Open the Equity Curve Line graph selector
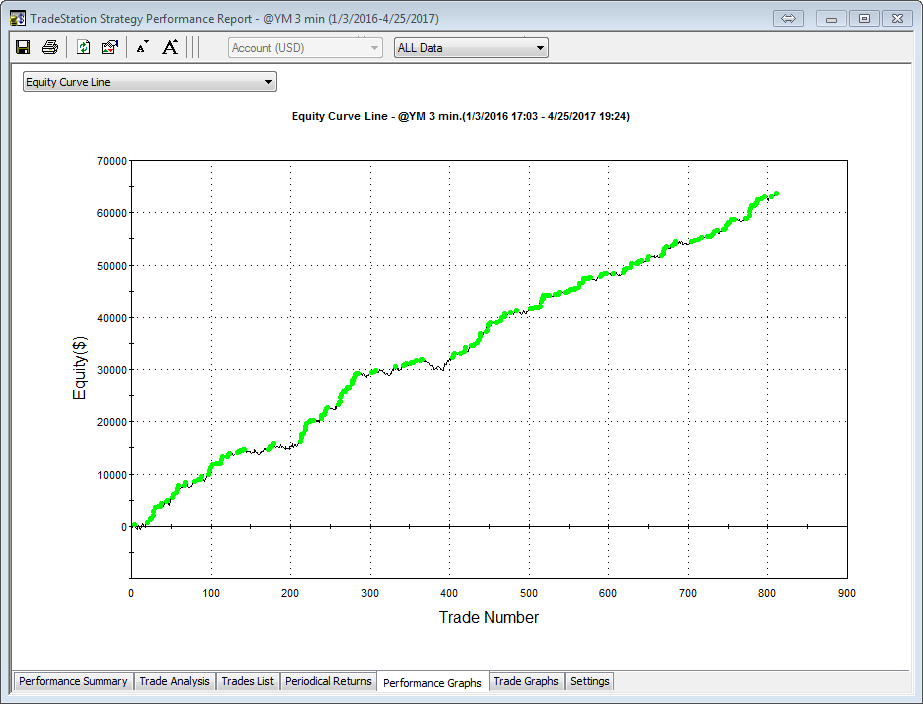Image resolution: width=923 pixels, height=704 pixels. click(x=149, y=82)
